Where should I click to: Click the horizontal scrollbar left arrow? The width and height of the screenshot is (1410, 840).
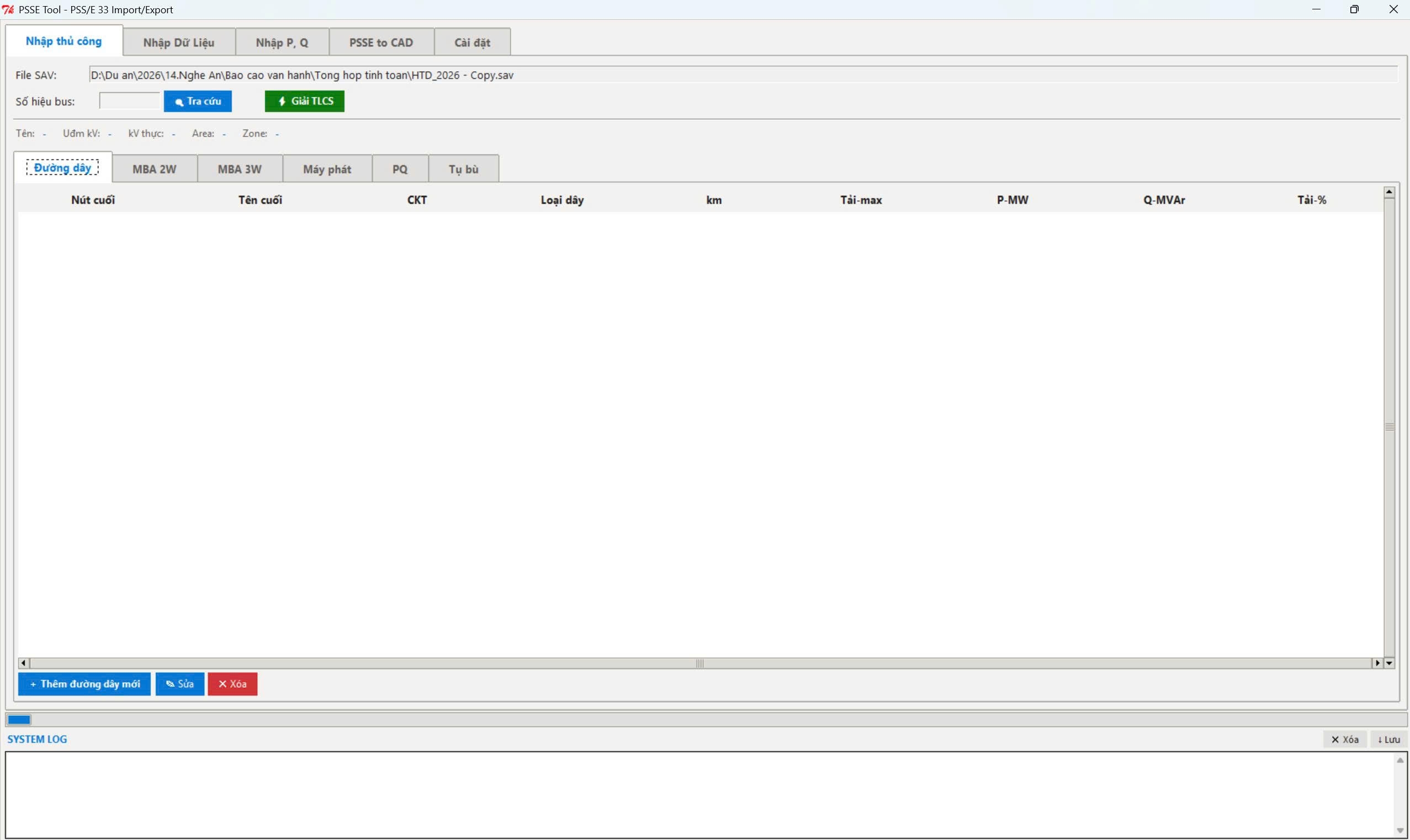click(24, 663)
